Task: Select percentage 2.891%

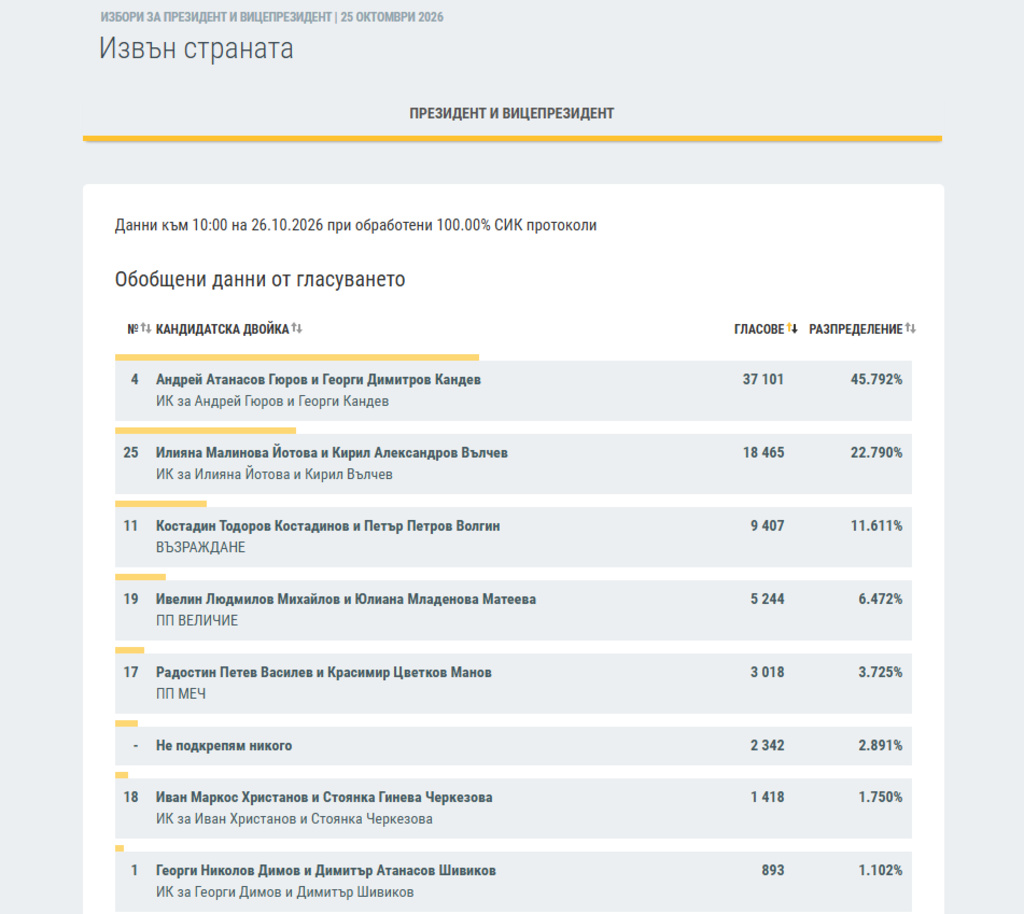Action: (880, 746)
